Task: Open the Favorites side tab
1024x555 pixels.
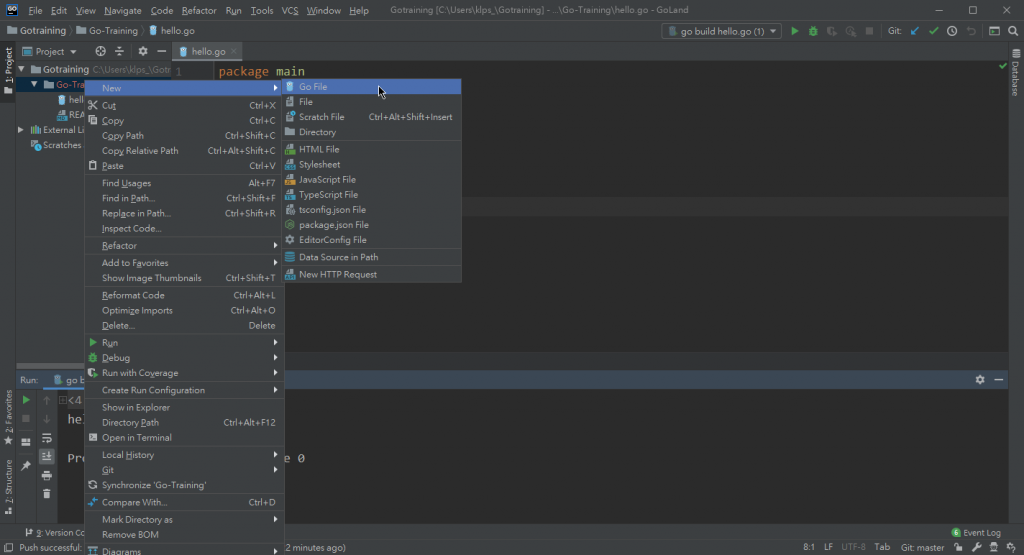Action: click(x=8, y=417)
